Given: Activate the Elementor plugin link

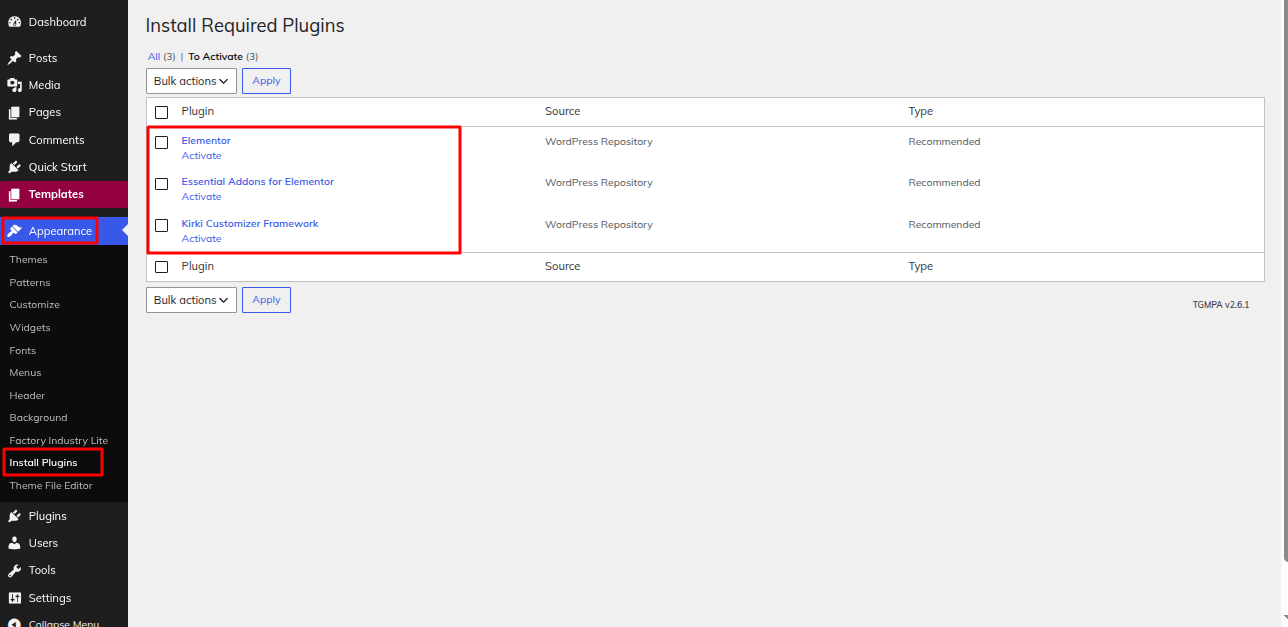Looking at the screenshot, I should coord(202,156).
